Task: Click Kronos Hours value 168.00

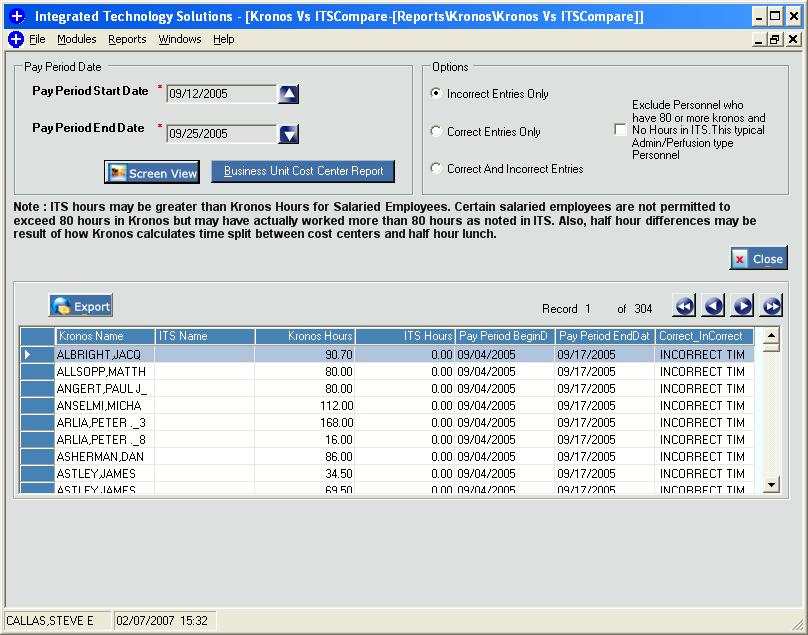Action: (x=336, y=423)
